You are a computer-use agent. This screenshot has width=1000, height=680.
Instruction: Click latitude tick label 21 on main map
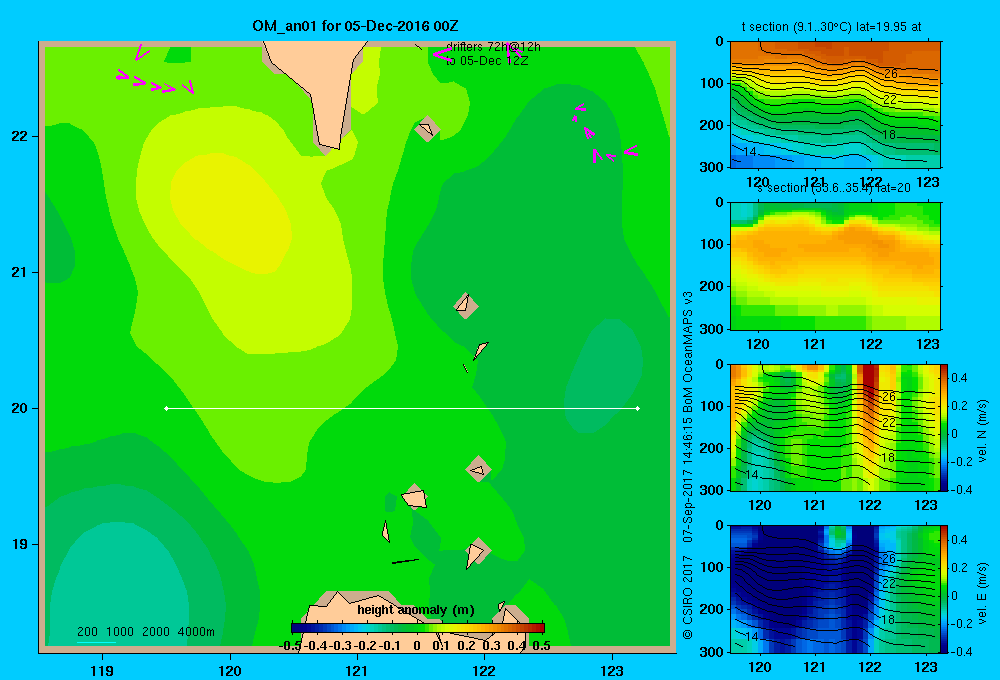point(20,272)
